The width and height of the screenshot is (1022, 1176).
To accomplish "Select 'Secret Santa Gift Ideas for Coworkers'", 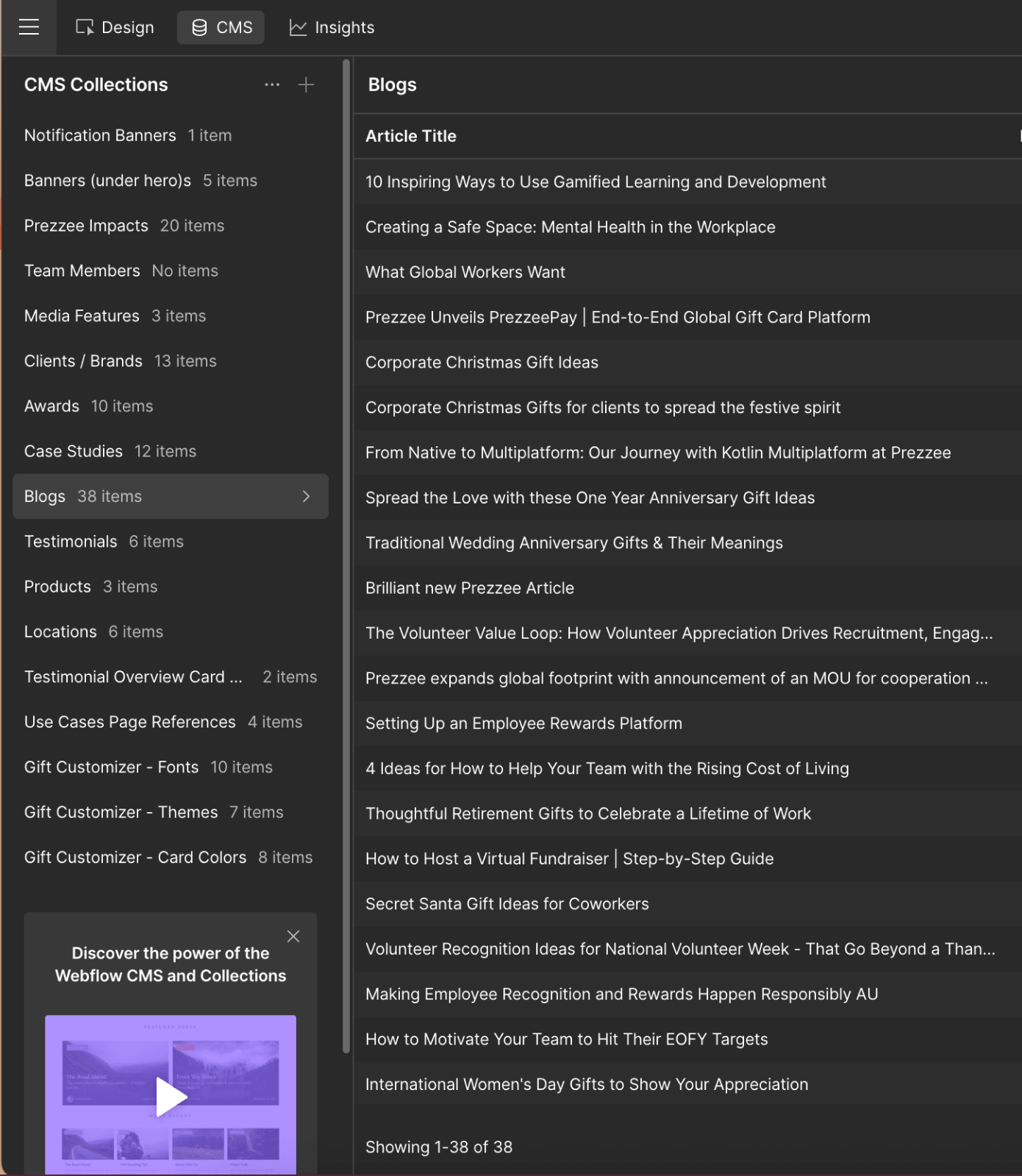I will coord(688,904).
